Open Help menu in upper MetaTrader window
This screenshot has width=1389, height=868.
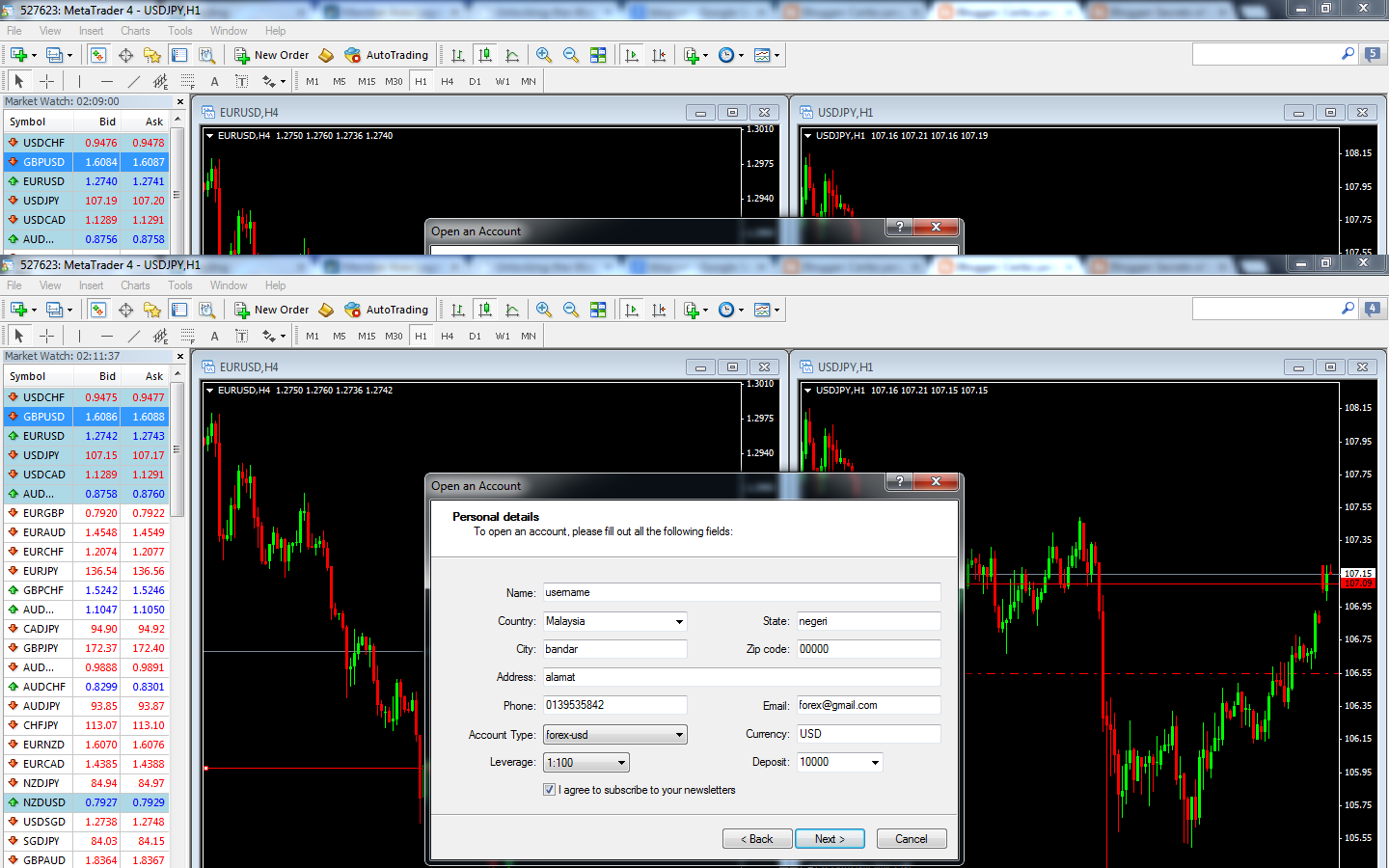(x=276, y=31)
